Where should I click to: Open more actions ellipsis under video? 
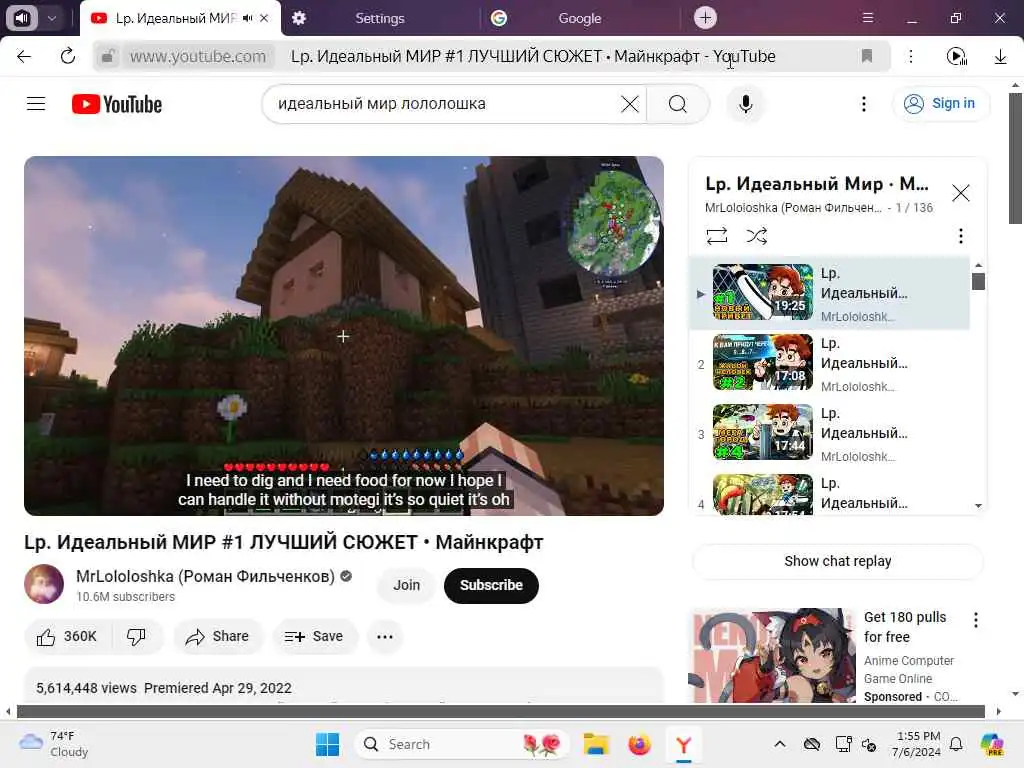(x=385, y=637)
